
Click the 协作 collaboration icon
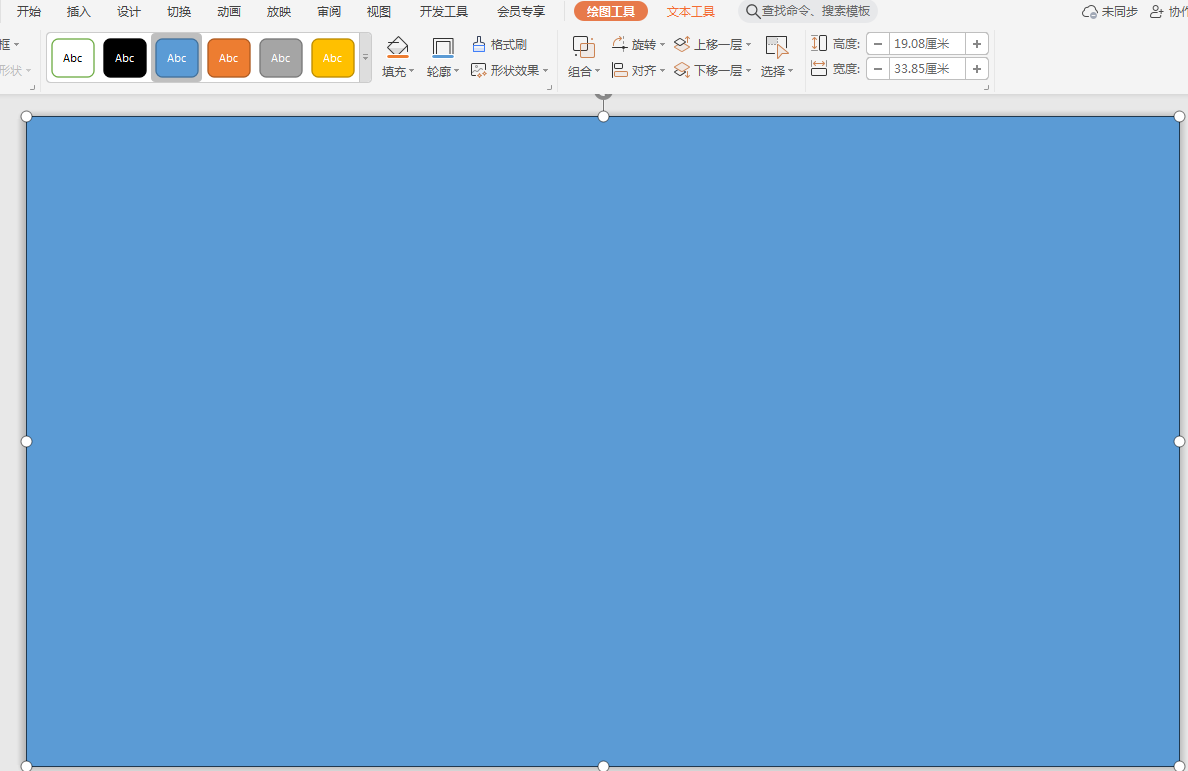[1157, 11]
